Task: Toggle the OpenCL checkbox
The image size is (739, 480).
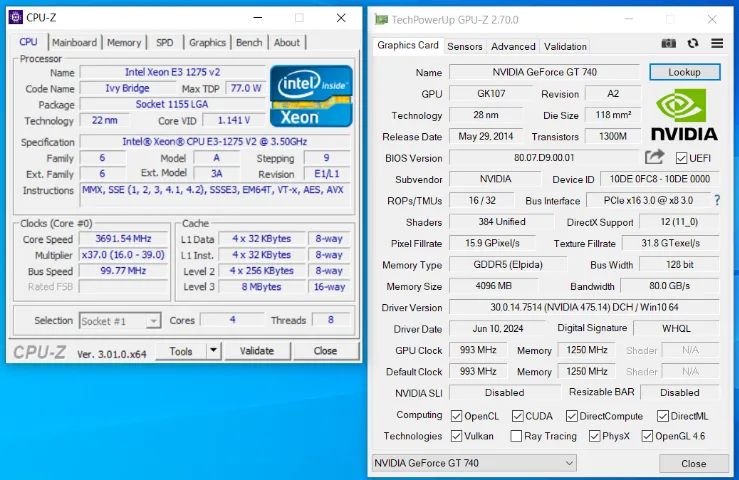Action: coord(456,416)
